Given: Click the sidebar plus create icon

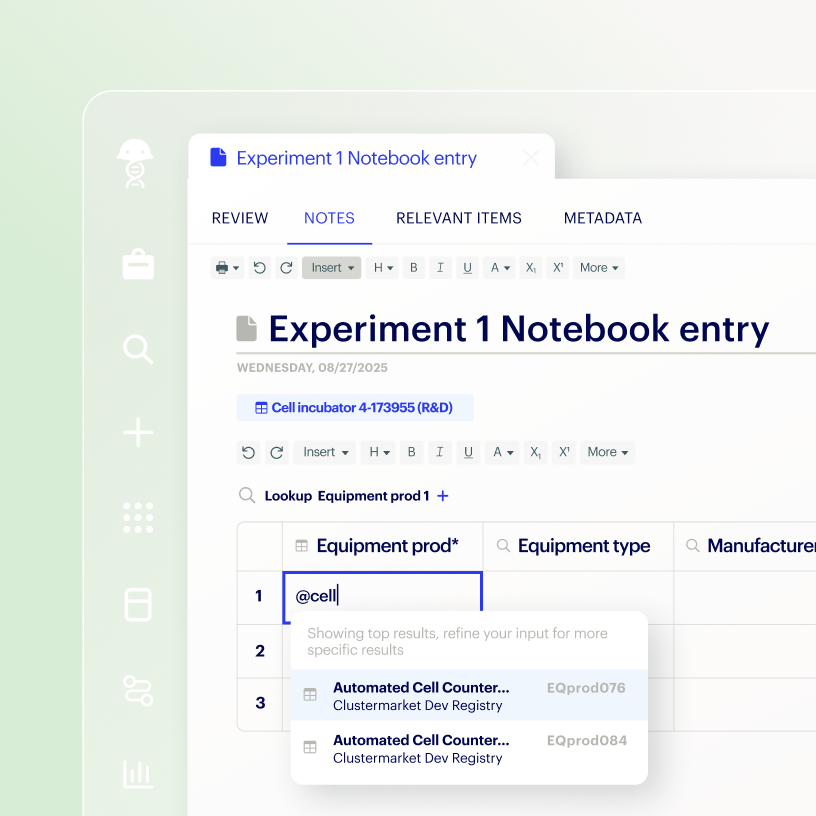Looking at the screenshot, I should [x=138, y=432].
